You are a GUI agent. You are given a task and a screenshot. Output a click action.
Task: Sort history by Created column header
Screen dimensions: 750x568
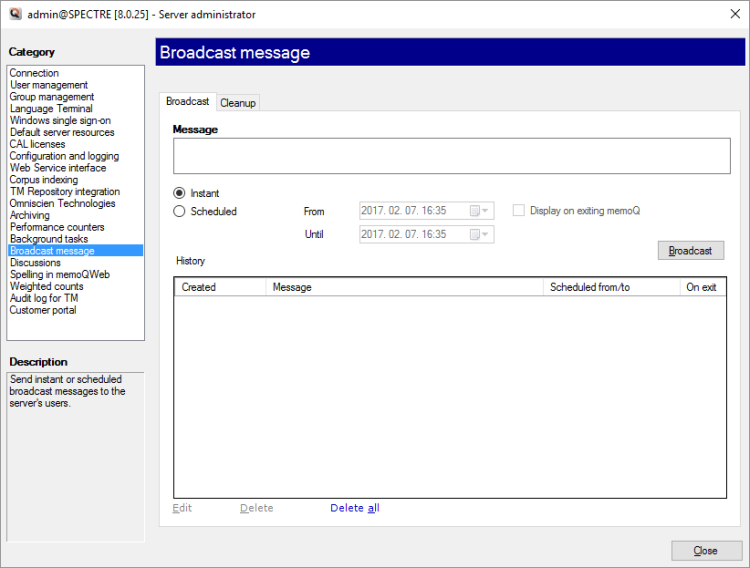220,287
